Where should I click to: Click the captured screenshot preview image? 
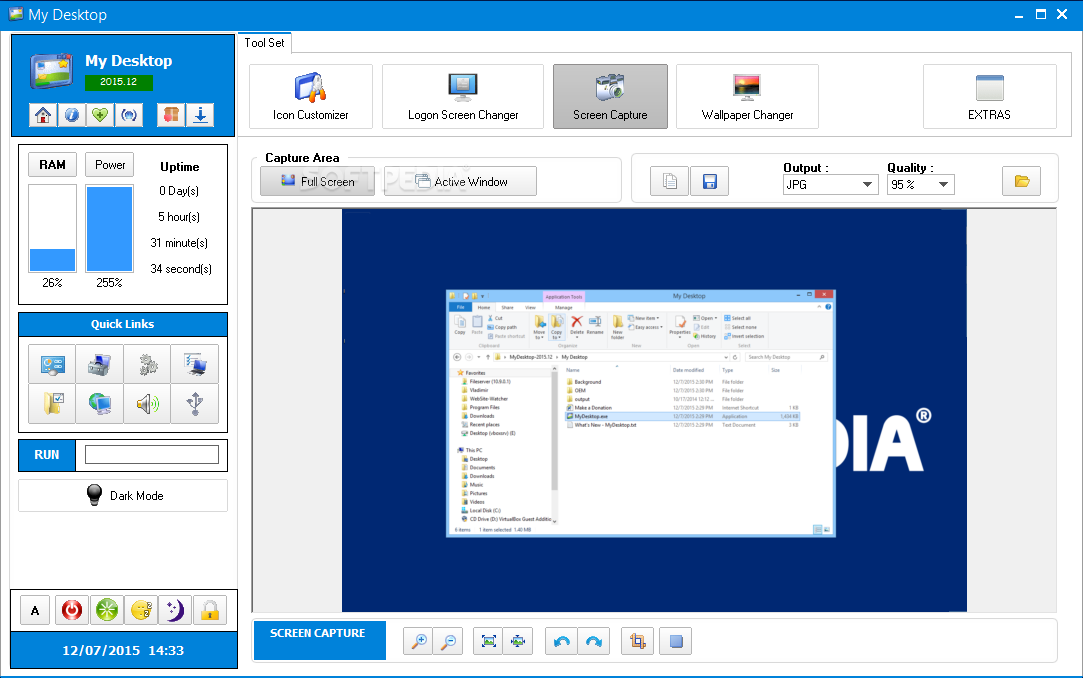point(654,411)
